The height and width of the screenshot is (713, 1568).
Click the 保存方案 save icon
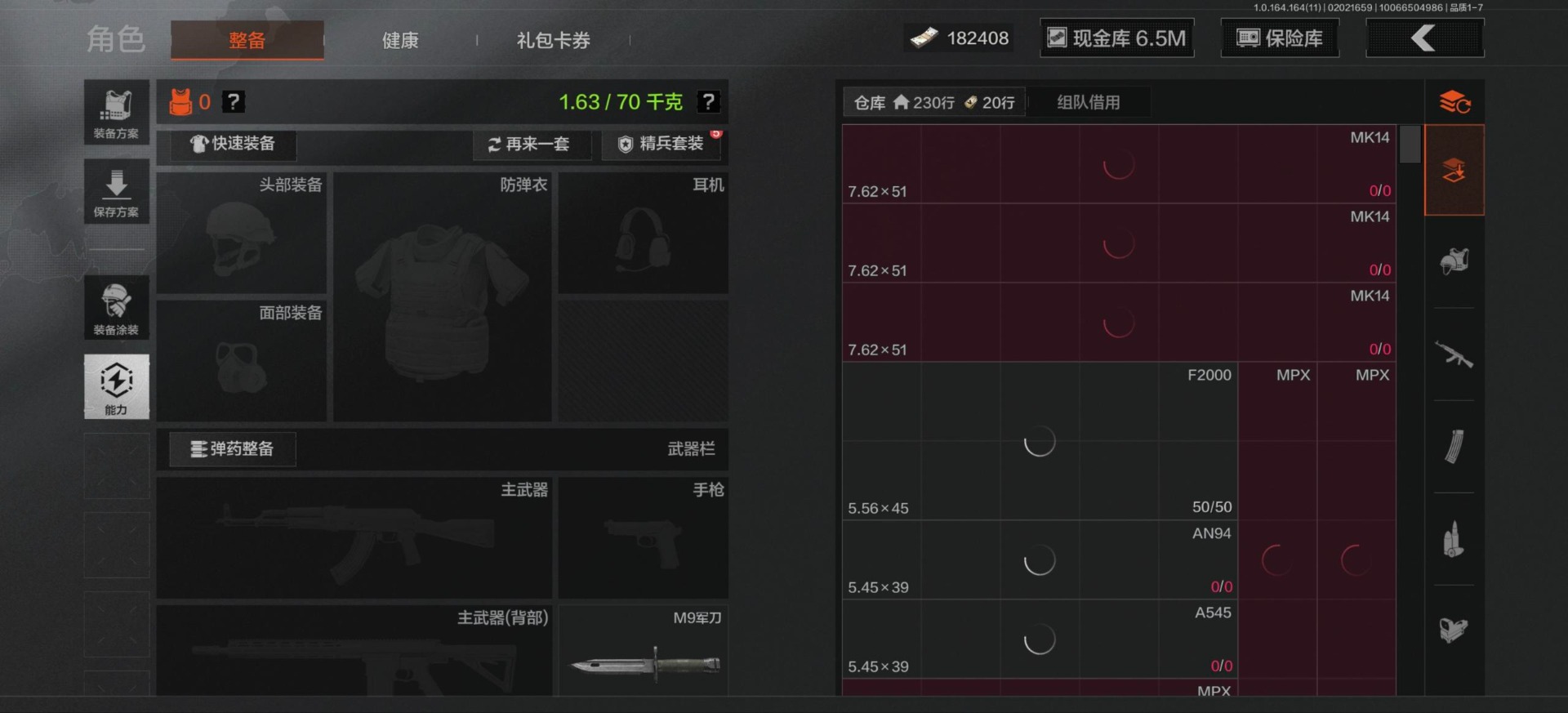pyautogui.click(x=116, y=191)
